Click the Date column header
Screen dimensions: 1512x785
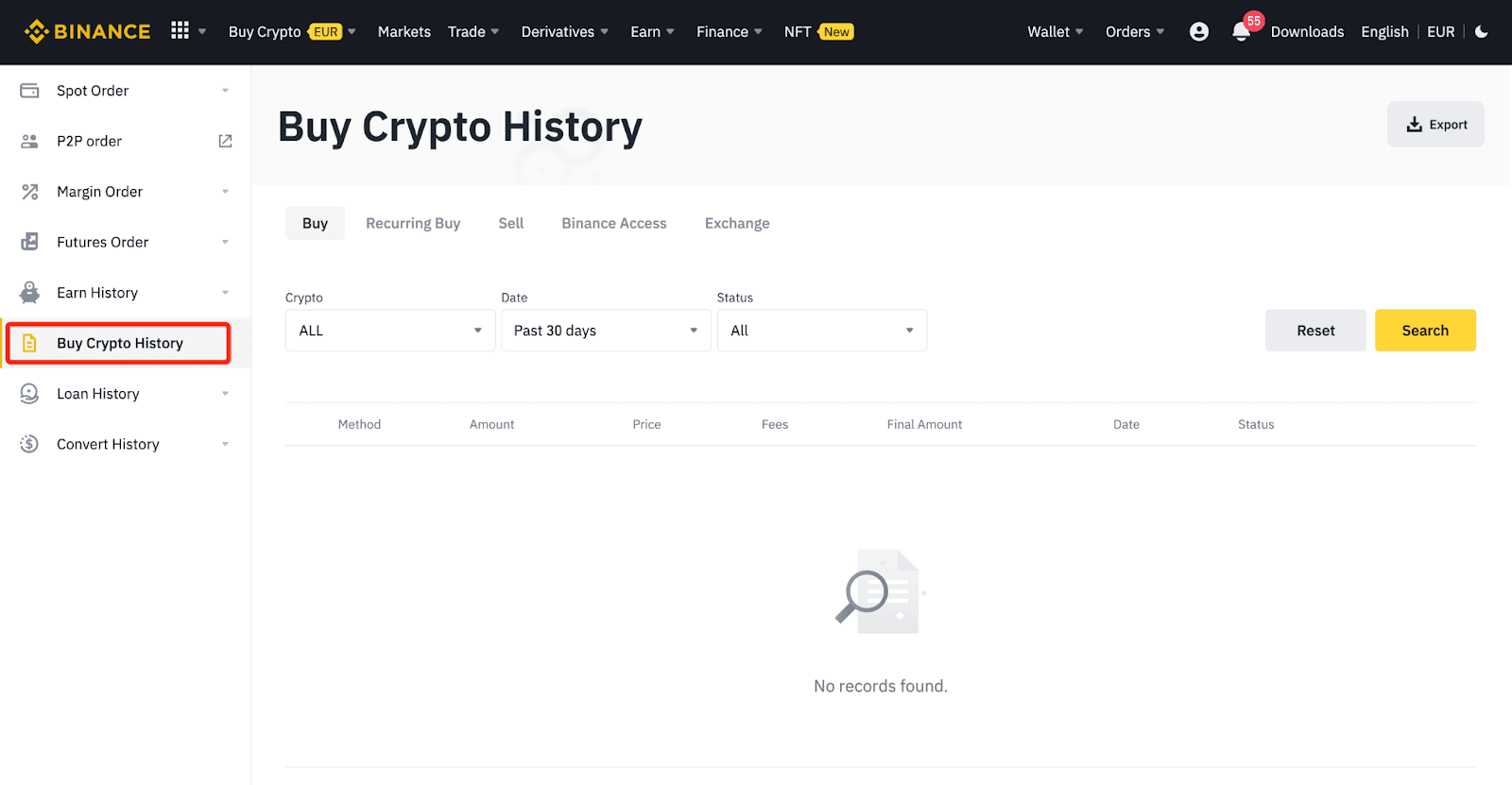click(1125, 424)
